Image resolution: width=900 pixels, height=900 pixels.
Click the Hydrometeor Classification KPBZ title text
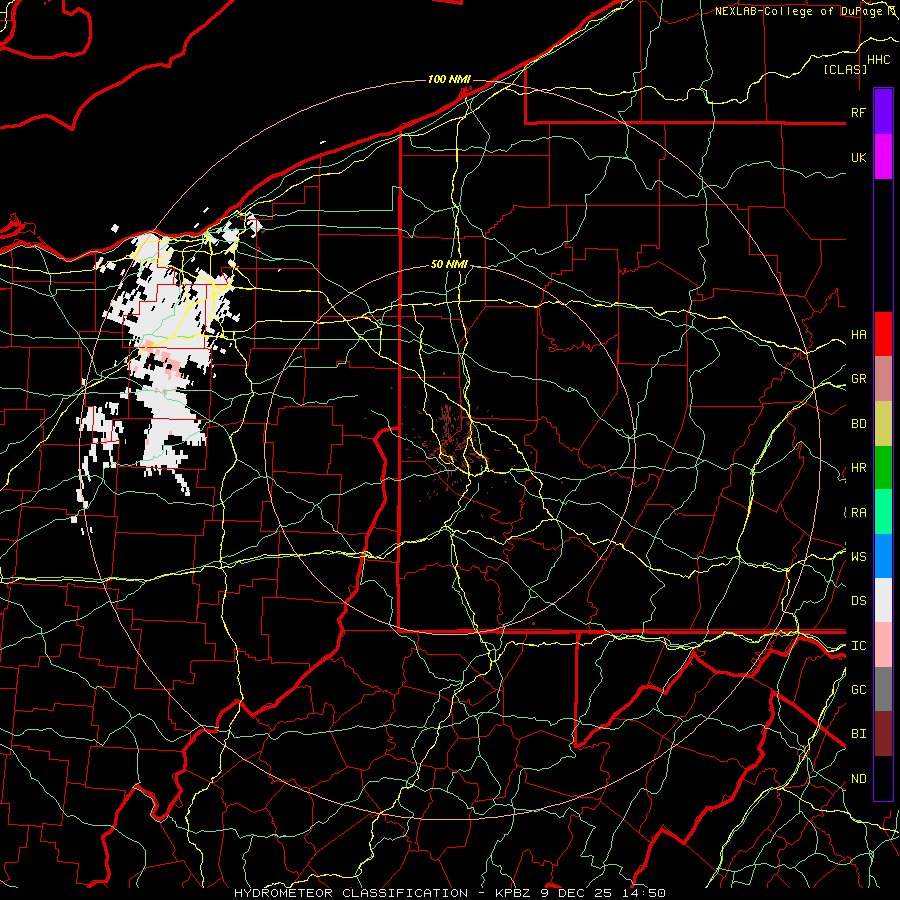[450, 893]
